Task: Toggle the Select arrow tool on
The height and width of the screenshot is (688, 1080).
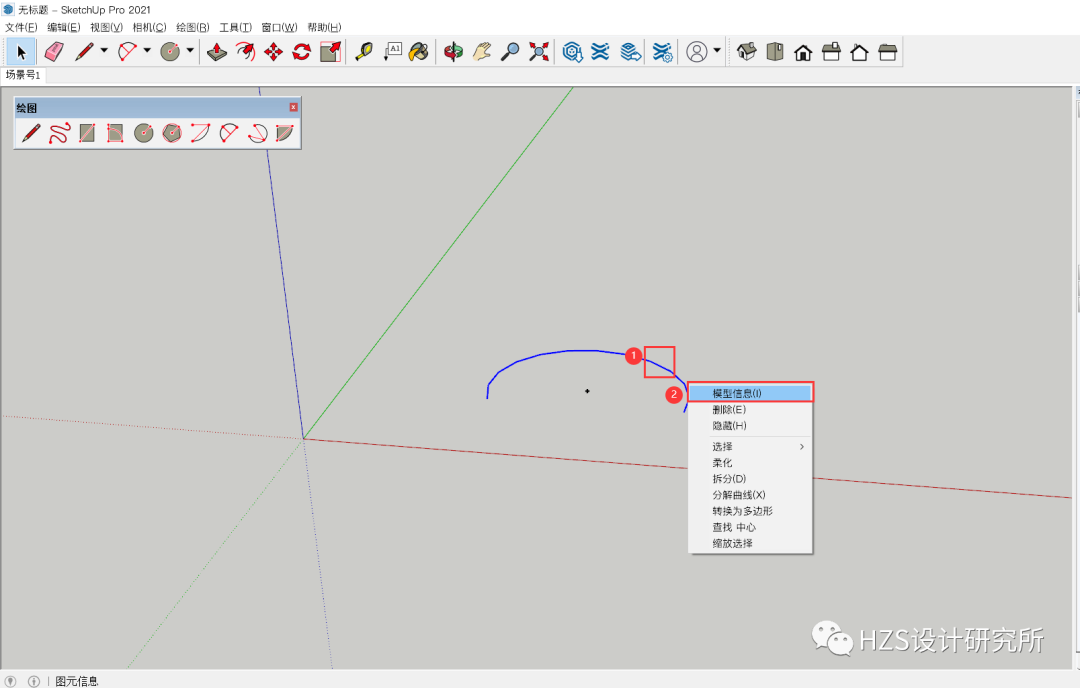Action: coord(21,52)
